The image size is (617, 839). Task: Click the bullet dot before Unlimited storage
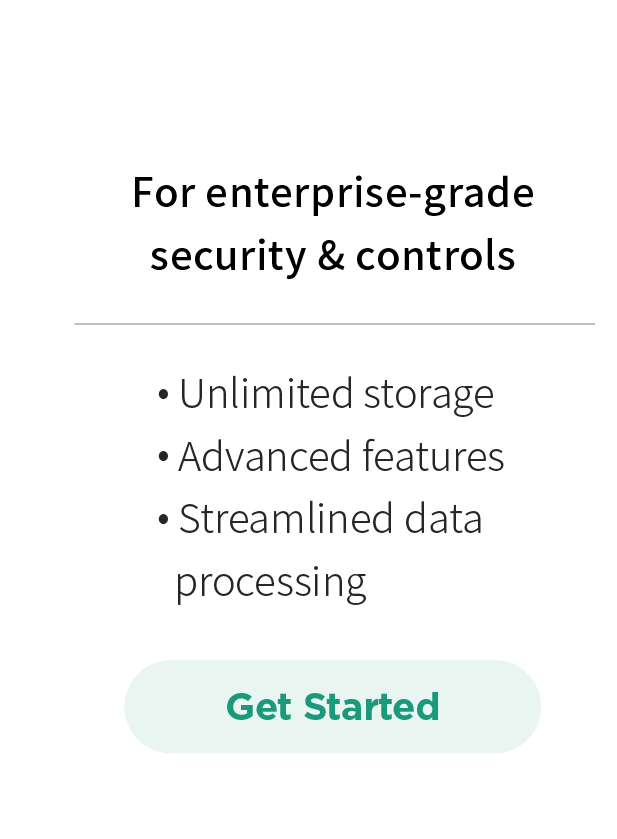pyautogui.click(x=163, y=396)
